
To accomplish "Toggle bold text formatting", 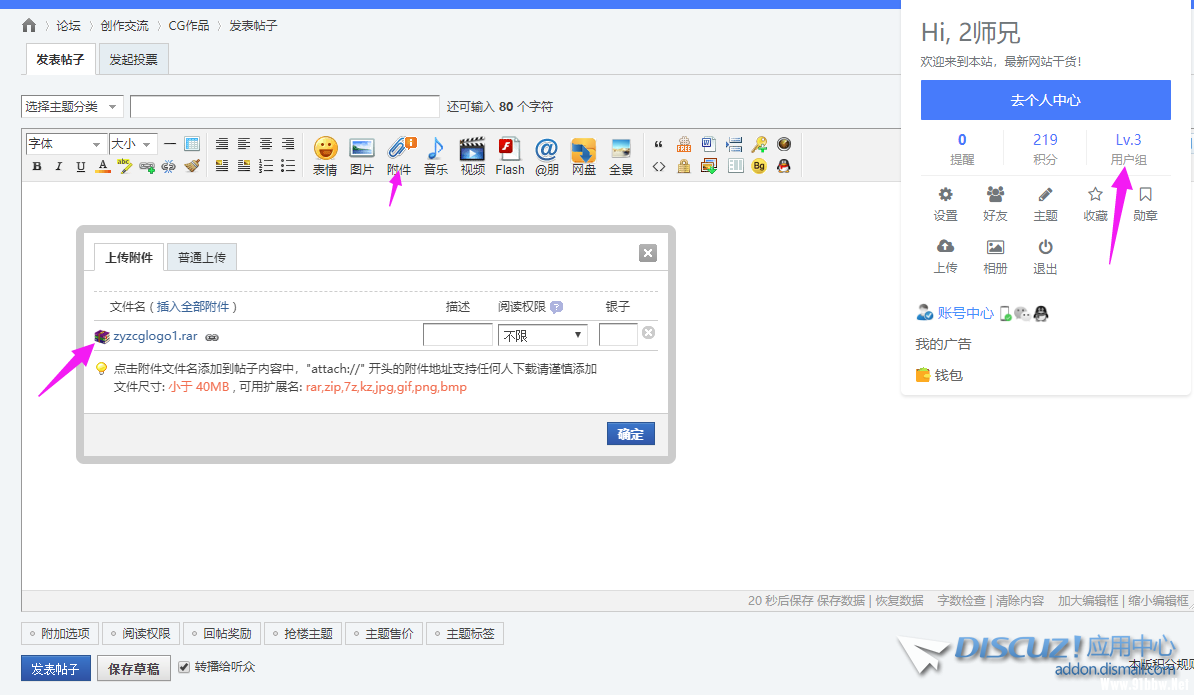I will click(37, 166).
